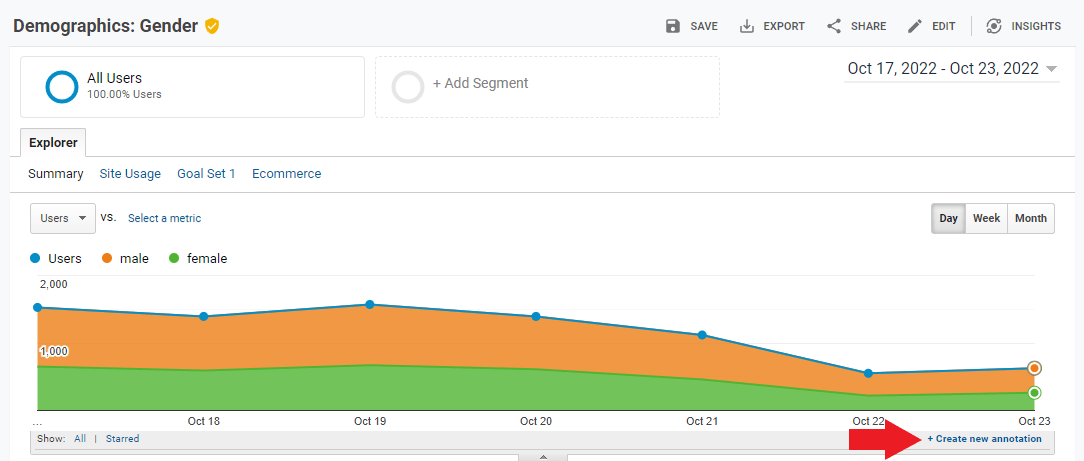Click the EXPORT text label
This screenshot has height=461, width=1084.
pyautogui.click(x=784, y=26)
